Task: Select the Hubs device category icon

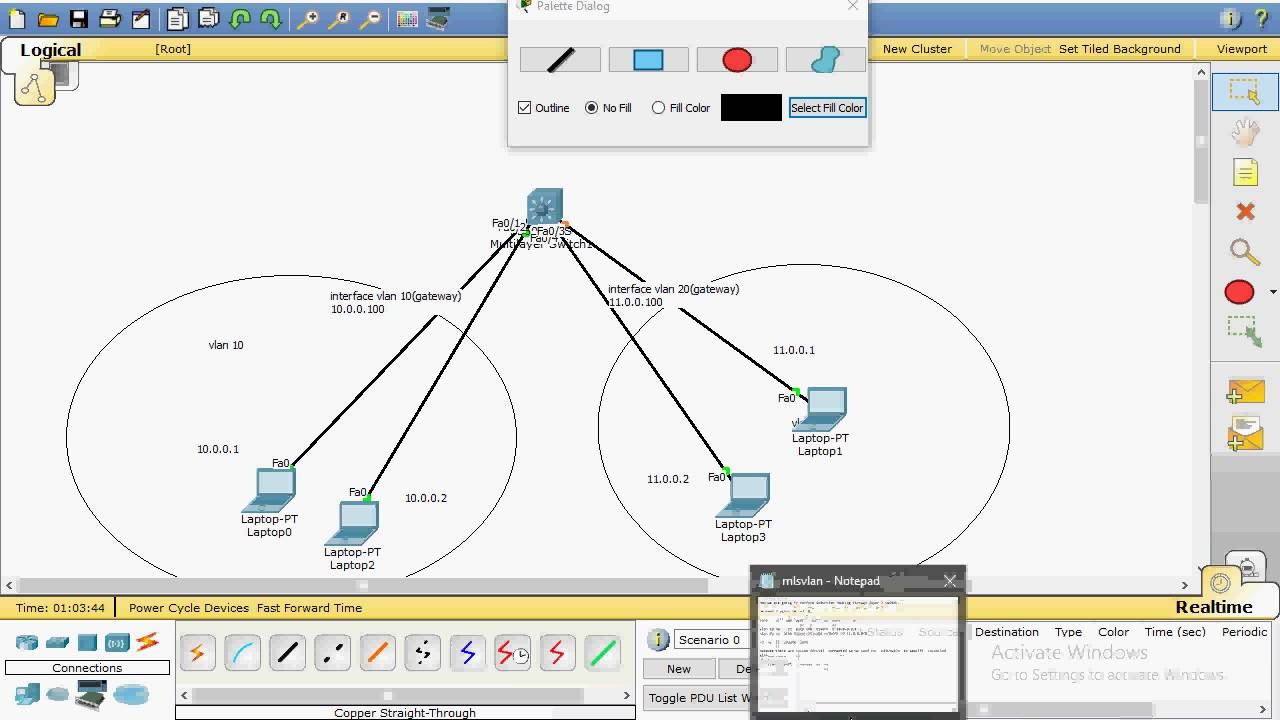Action: point(87,643)
